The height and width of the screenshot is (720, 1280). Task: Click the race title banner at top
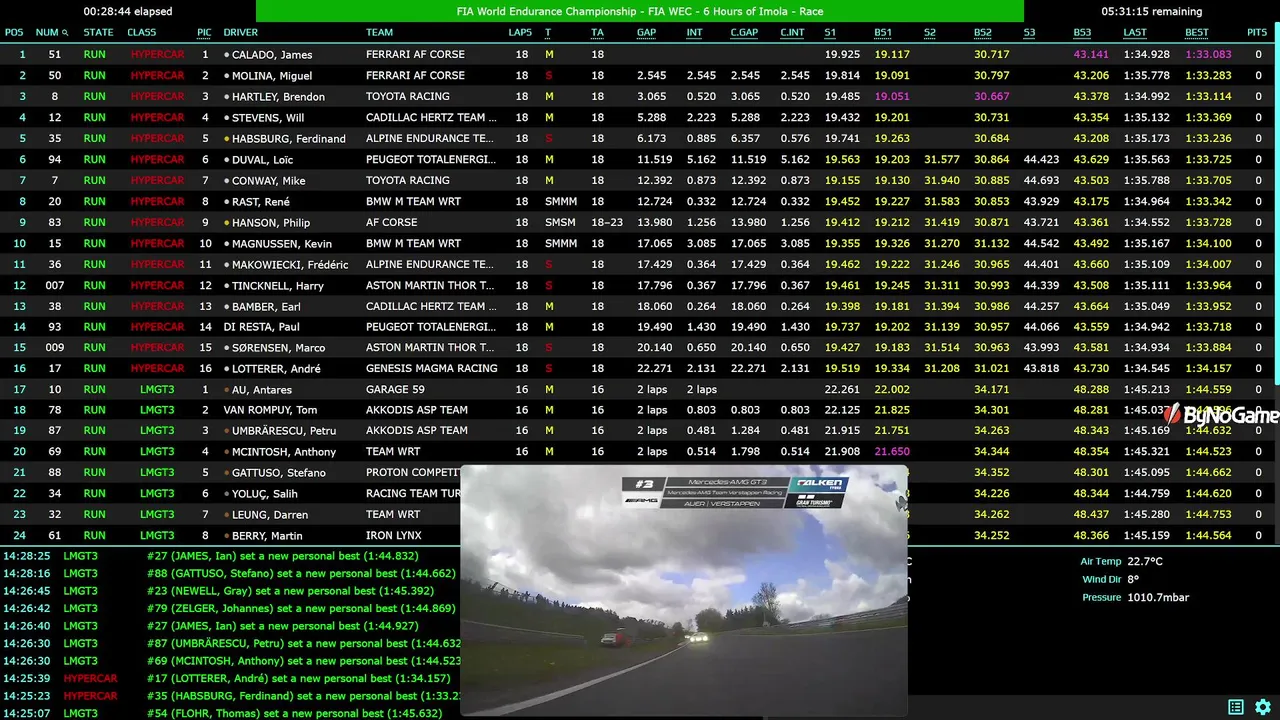[x=640, y=11]
